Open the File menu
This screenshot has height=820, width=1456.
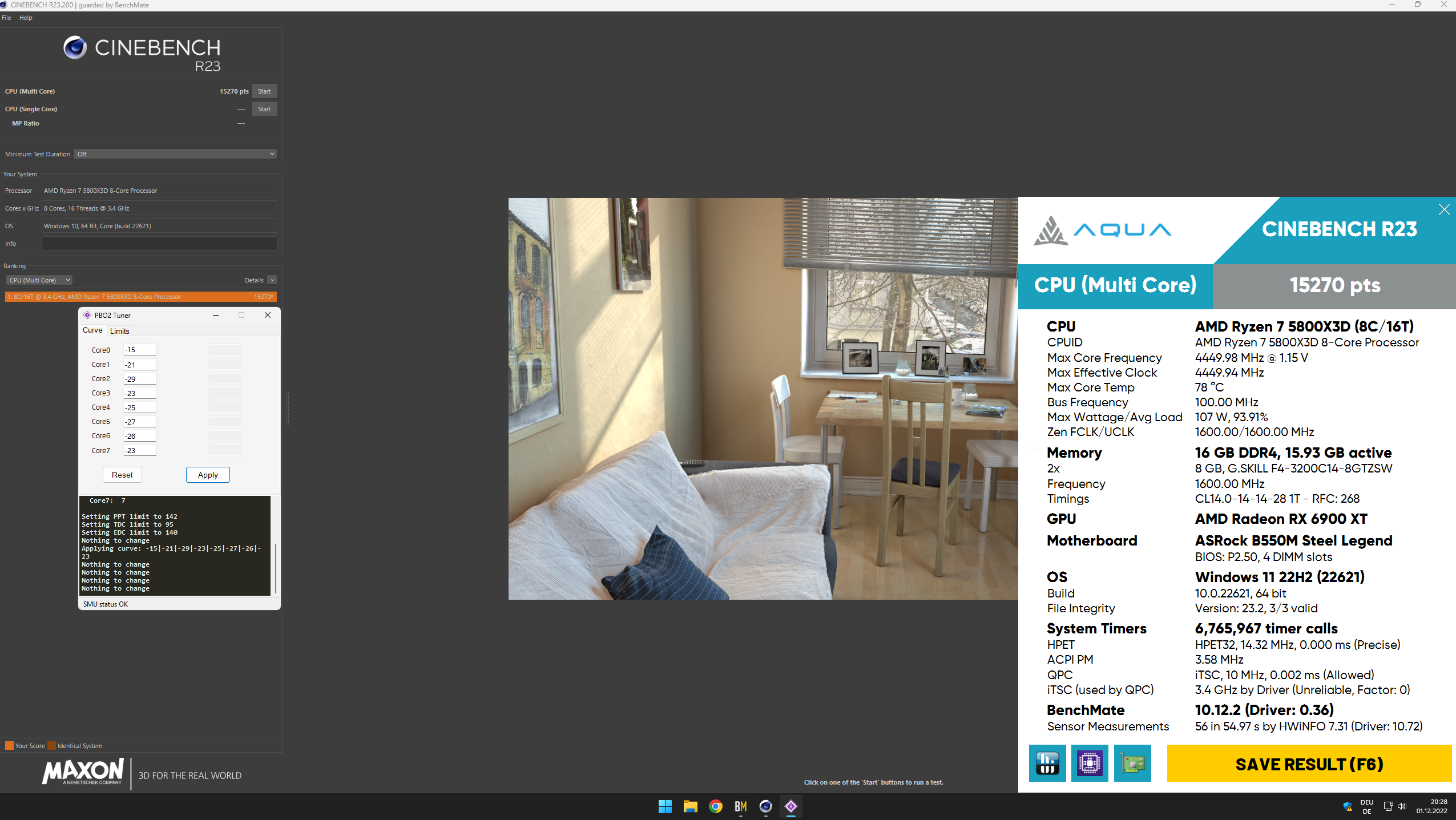[6, 18]
